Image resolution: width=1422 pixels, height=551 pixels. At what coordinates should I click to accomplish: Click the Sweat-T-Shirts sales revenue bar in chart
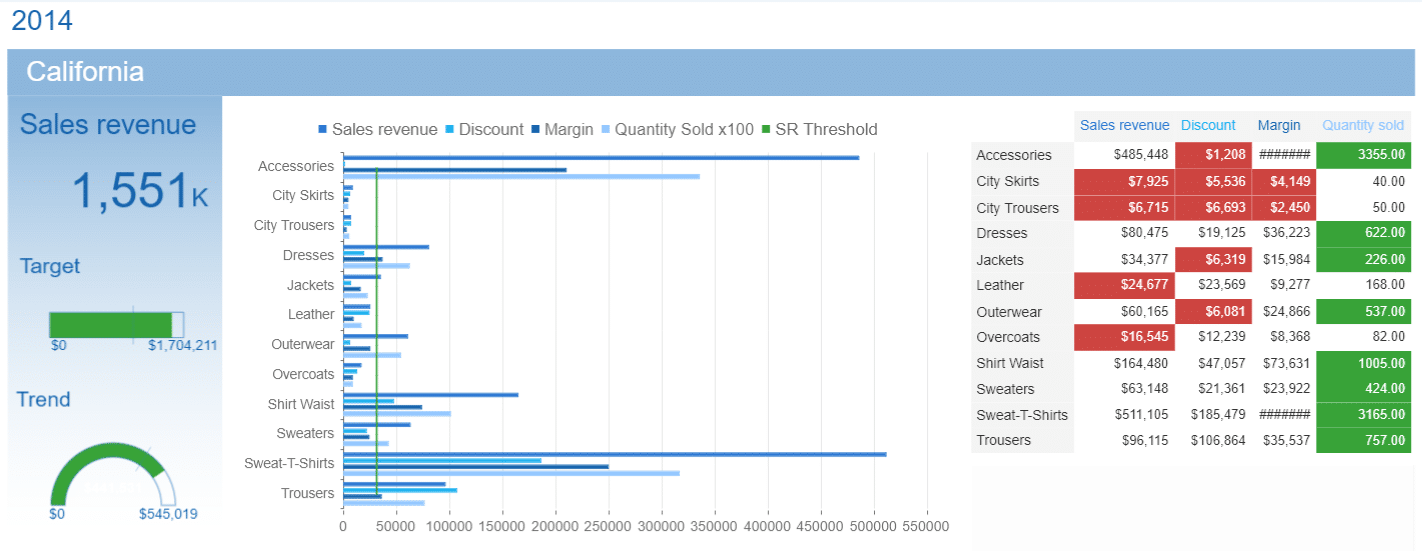click(x=614, y=454)
